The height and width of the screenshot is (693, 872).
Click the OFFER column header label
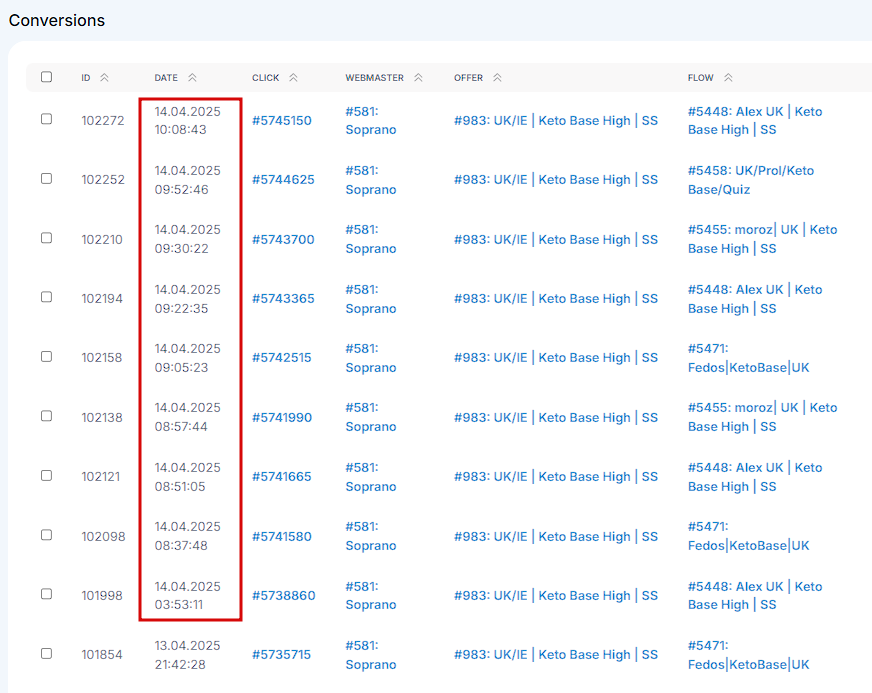point(468,78)
